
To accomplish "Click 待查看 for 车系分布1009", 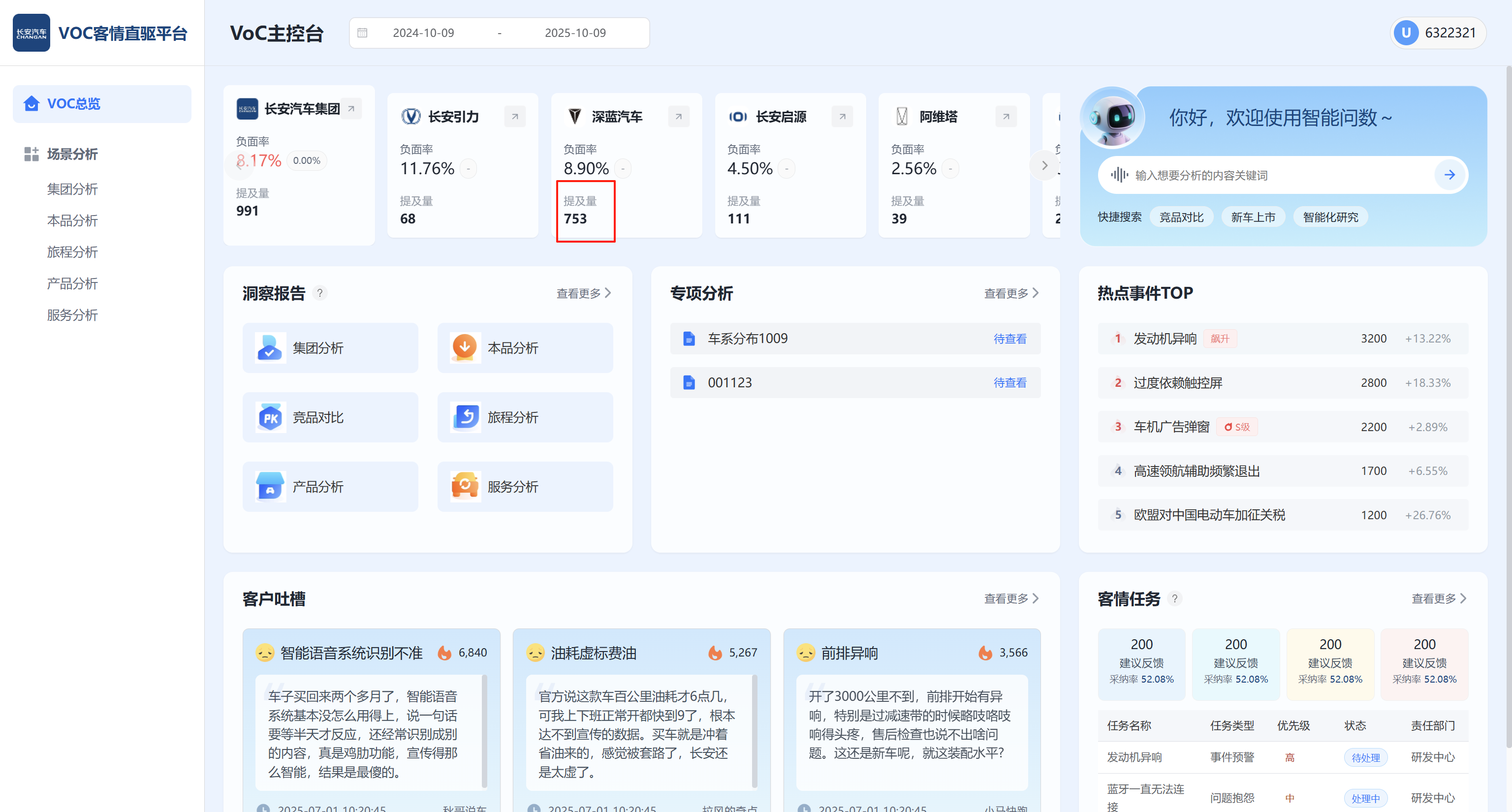I will tap(1009, 339).
